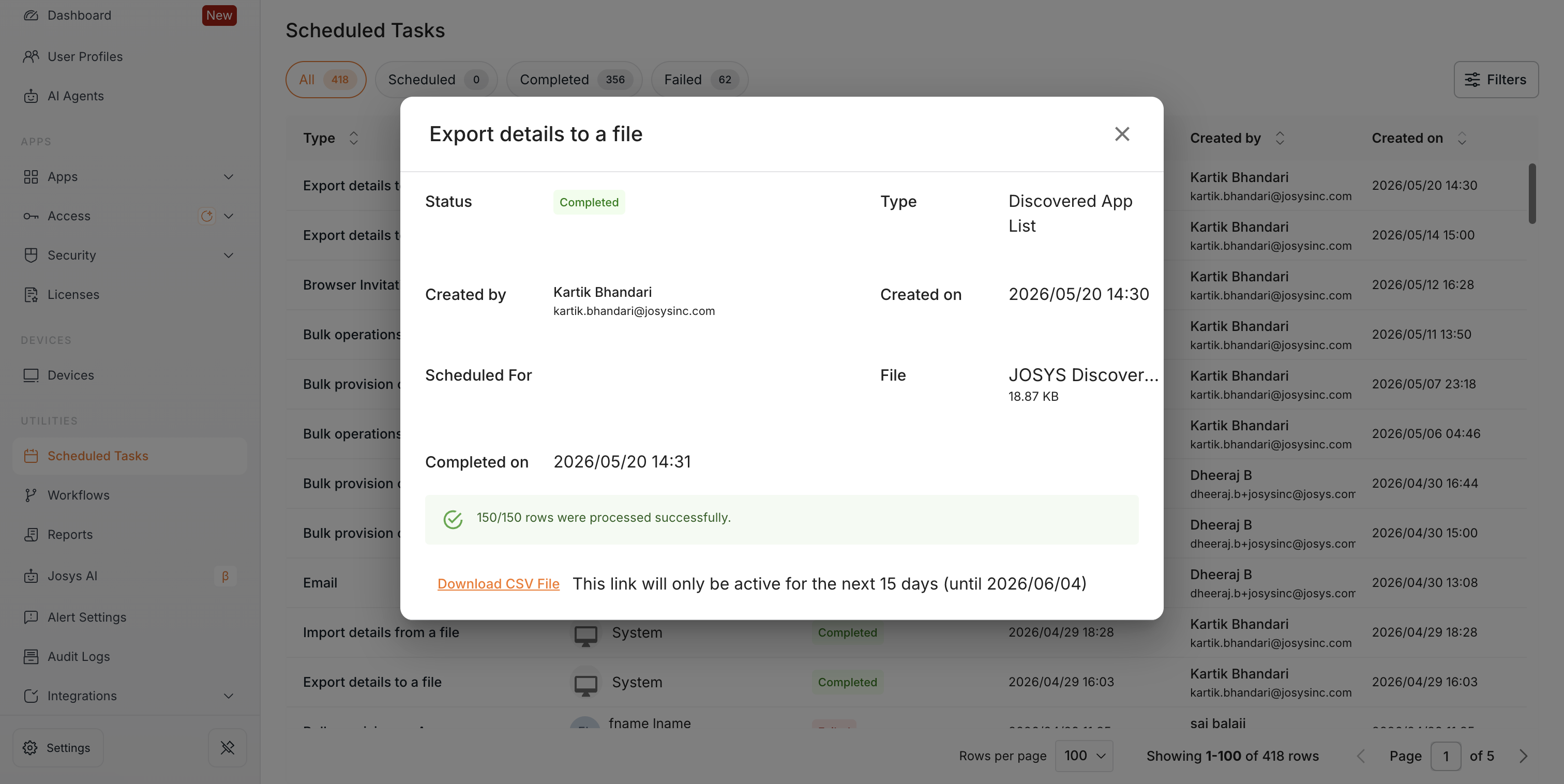This screenshot has height=784, width=1564.
Task: Open Rows per page 100 dropdown
Action: (x=1084, y=756)
